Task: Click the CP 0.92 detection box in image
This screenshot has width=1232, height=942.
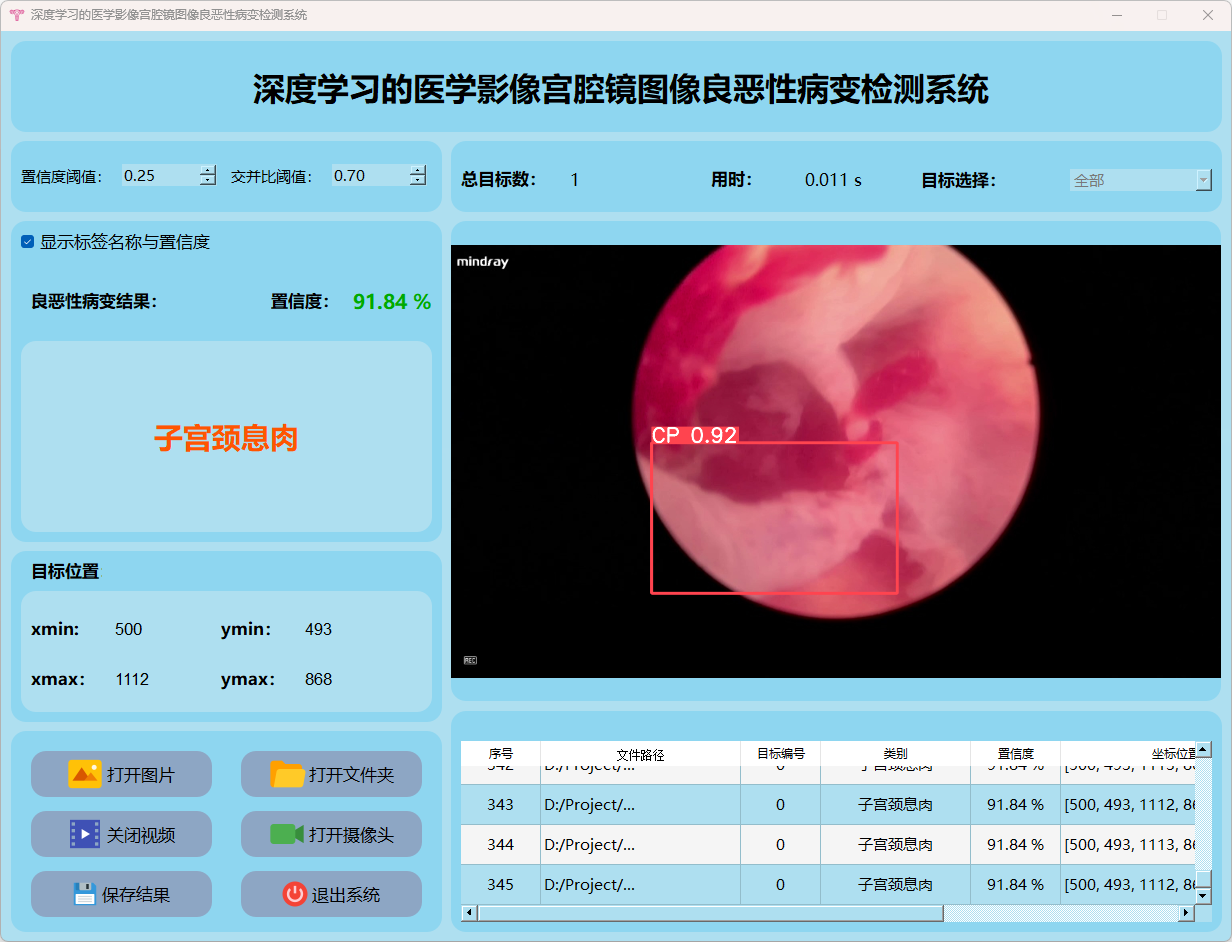Action: [774, 518]
